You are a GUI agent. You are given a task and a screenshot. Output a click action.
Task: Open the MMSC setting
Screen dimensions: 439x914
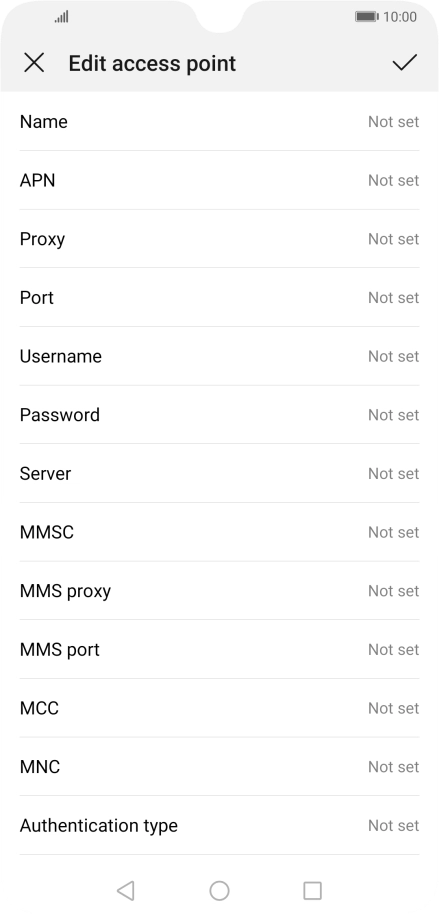click(x=219, y=532)
